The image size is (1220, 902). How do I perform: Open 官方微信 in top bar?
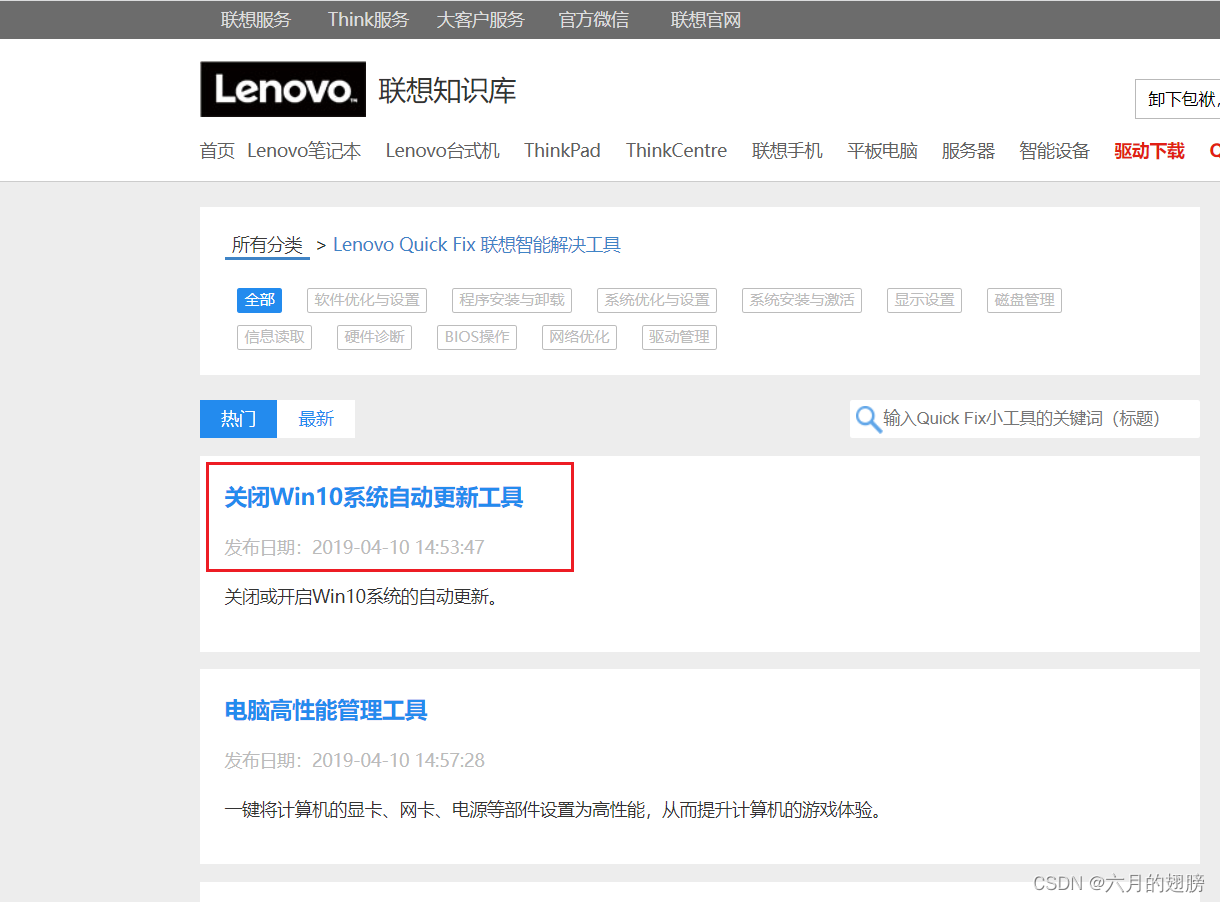point(594,20)
